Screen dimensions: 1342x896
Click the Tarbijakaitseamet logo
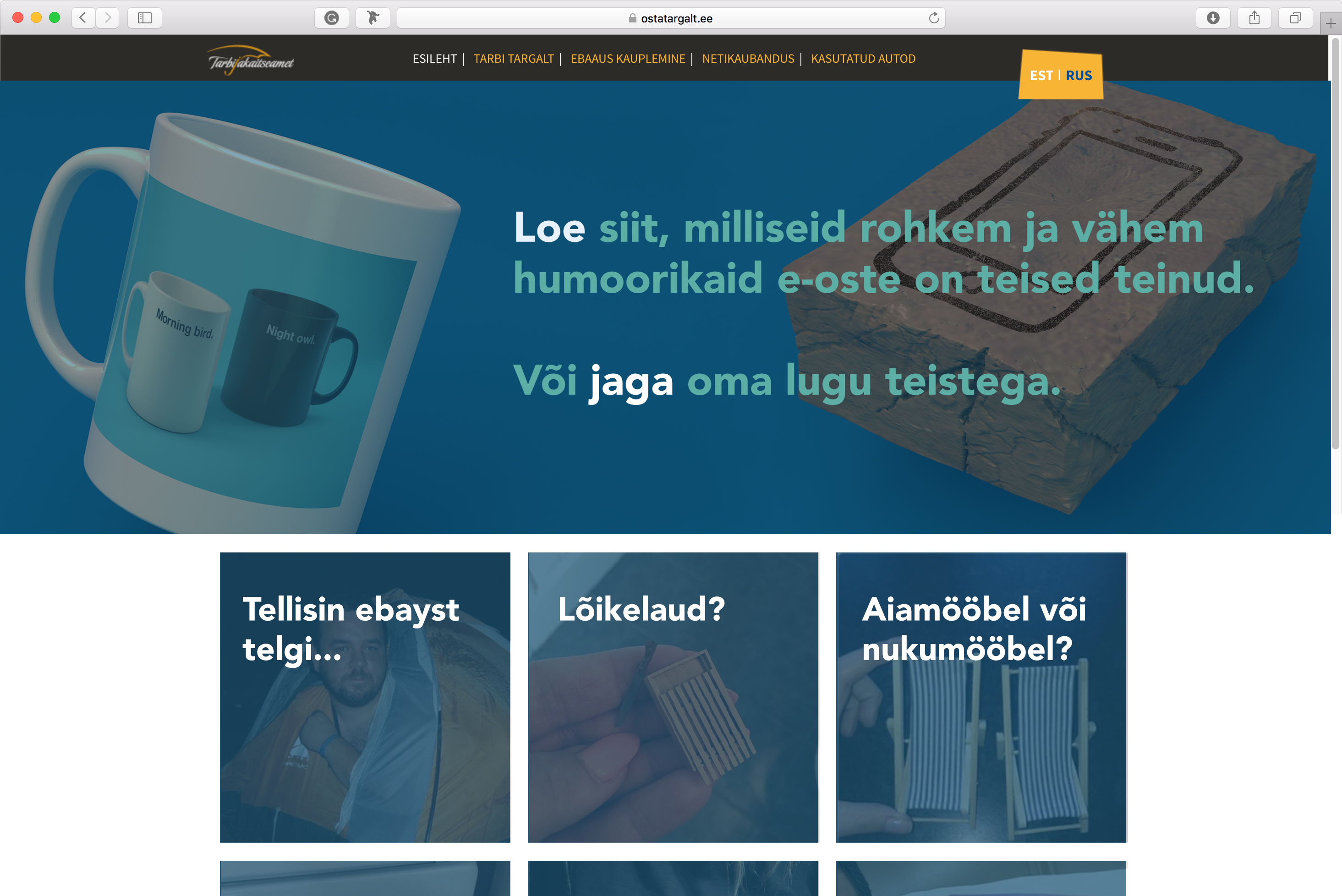click(x=250, y=60)
